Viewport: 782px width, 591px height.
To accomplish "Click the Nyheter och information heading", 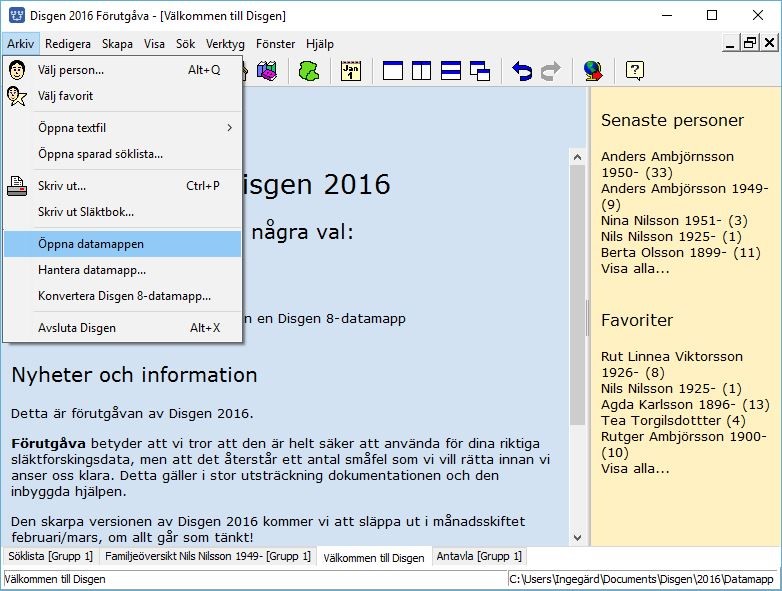I will [134, 375].
